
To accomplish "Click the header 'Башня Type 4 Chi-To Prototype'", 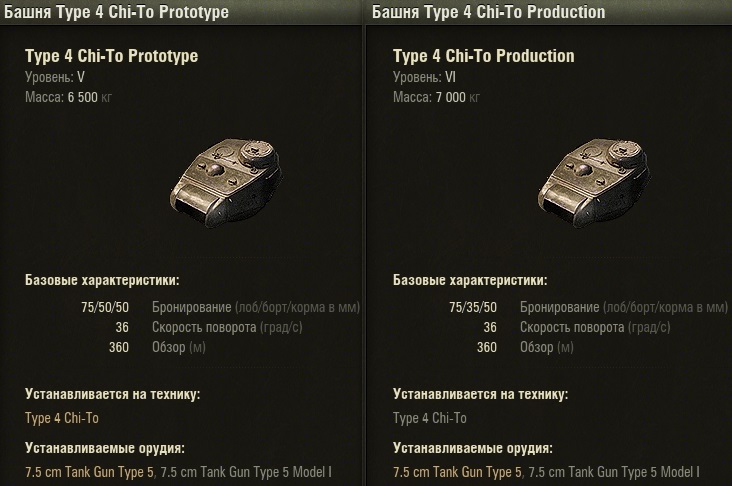I will coord(116,13).
